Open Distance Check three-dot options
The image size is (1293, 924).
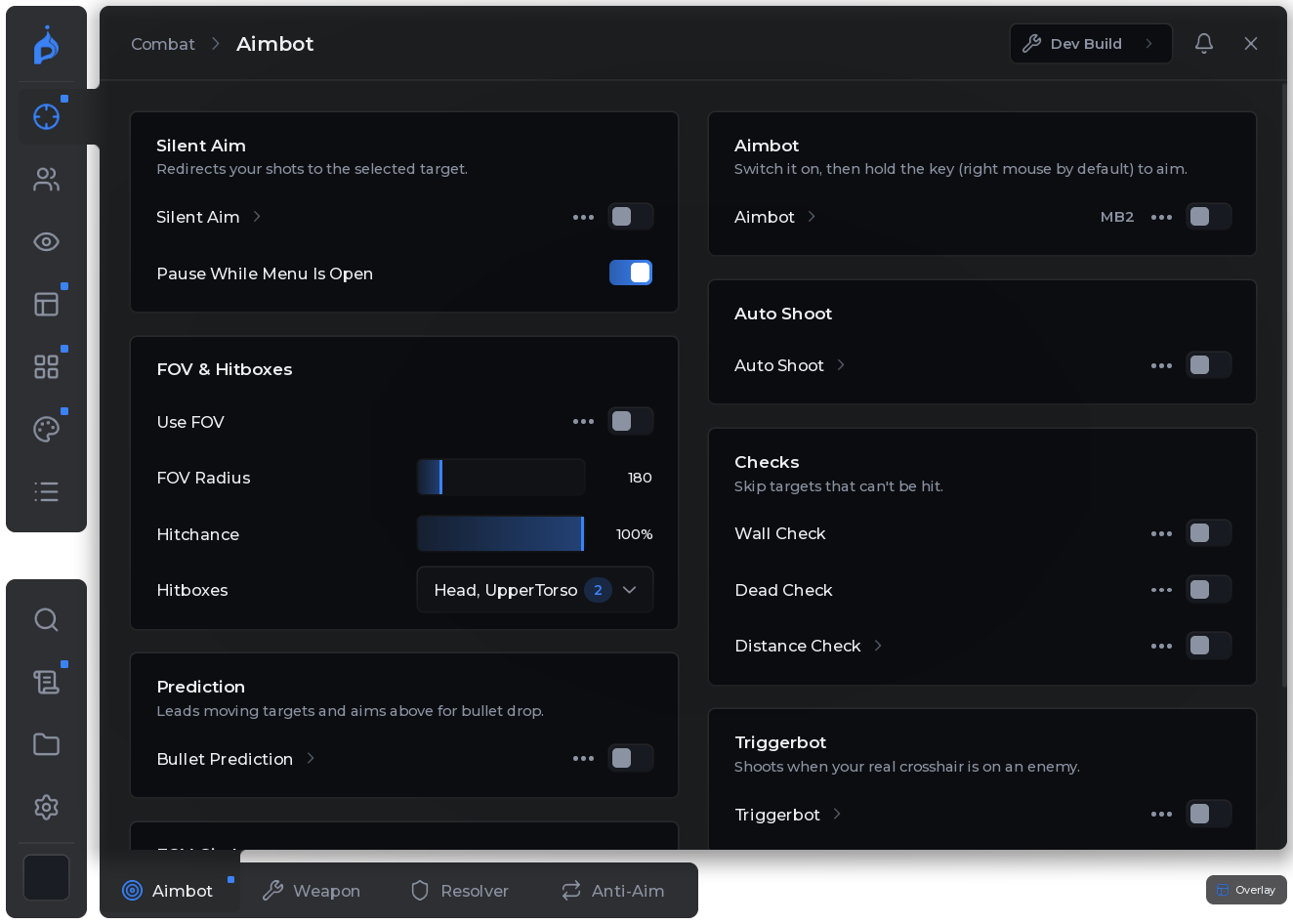(1161, 646)
